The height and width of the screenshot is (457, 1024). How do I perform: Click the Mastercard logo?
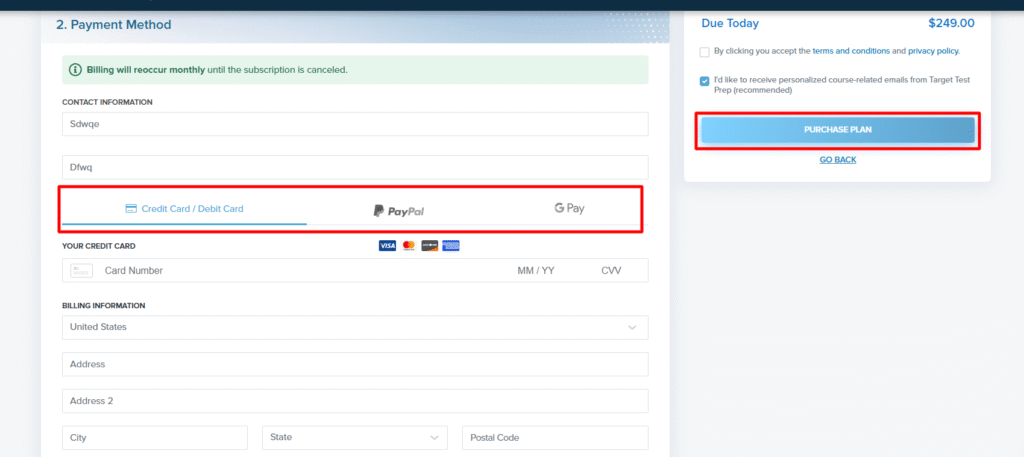click(x=409, y=245)
